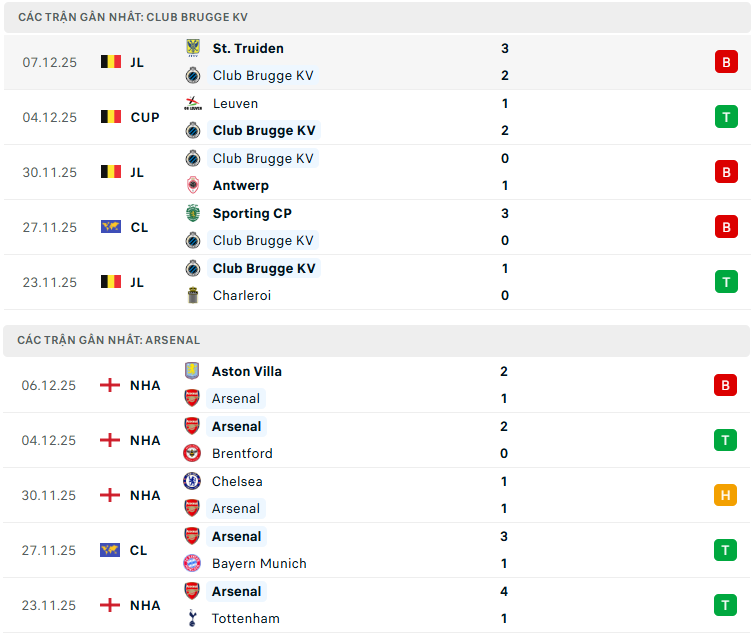Click green T badge for Leuven match

coord(726,117)
